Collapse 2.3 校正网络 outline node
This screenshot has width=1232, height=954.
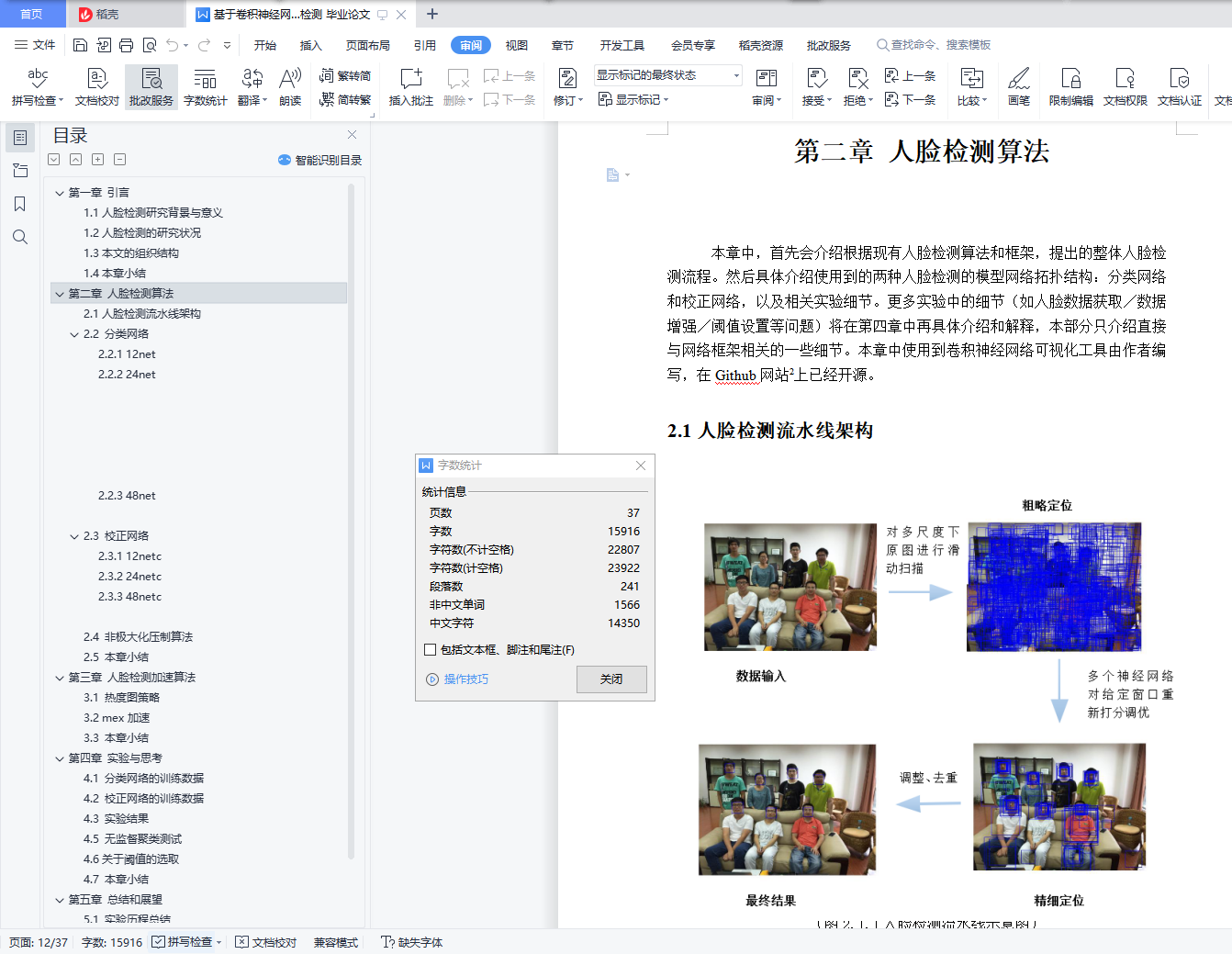[x=74, y=536]
